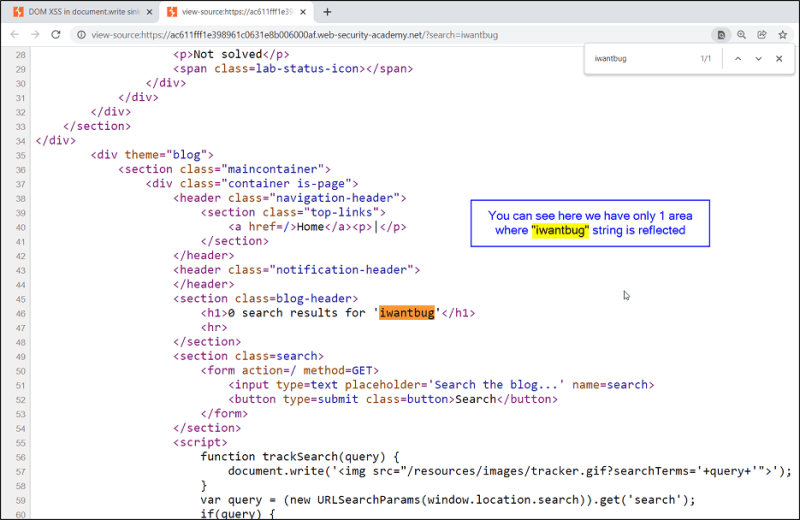Open a new browser tab
The image size is (800, 520).
point(327,12)
